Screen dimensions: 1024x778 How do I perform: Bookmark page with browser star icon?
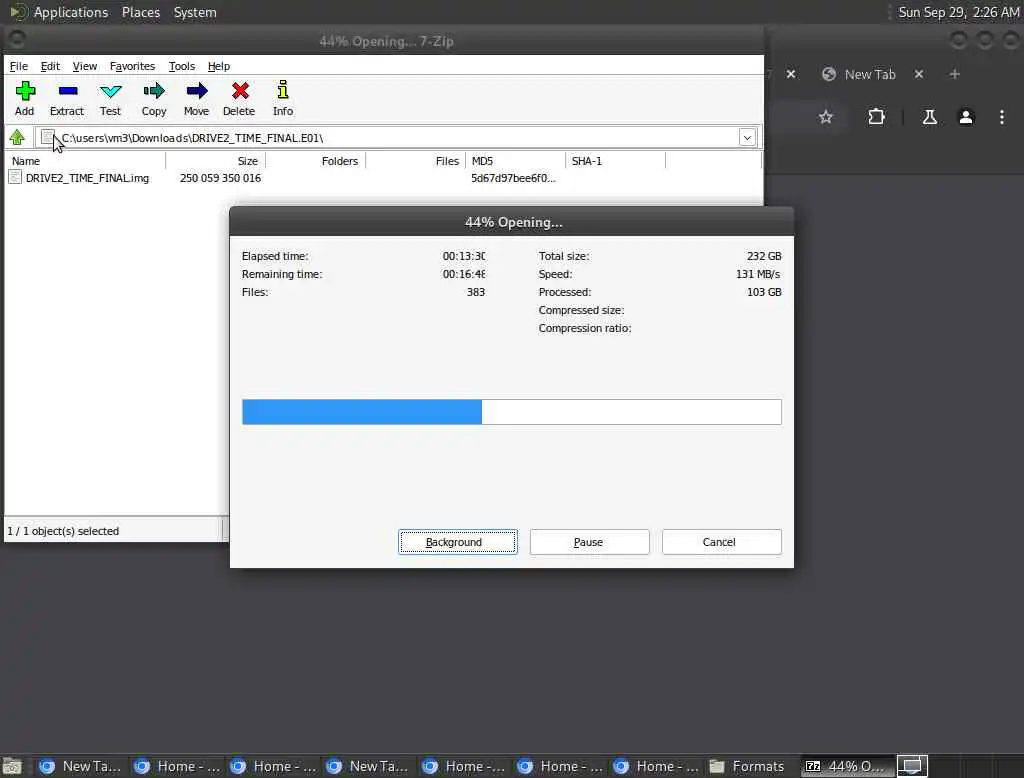pyautogui.click(x=826, y=117)
